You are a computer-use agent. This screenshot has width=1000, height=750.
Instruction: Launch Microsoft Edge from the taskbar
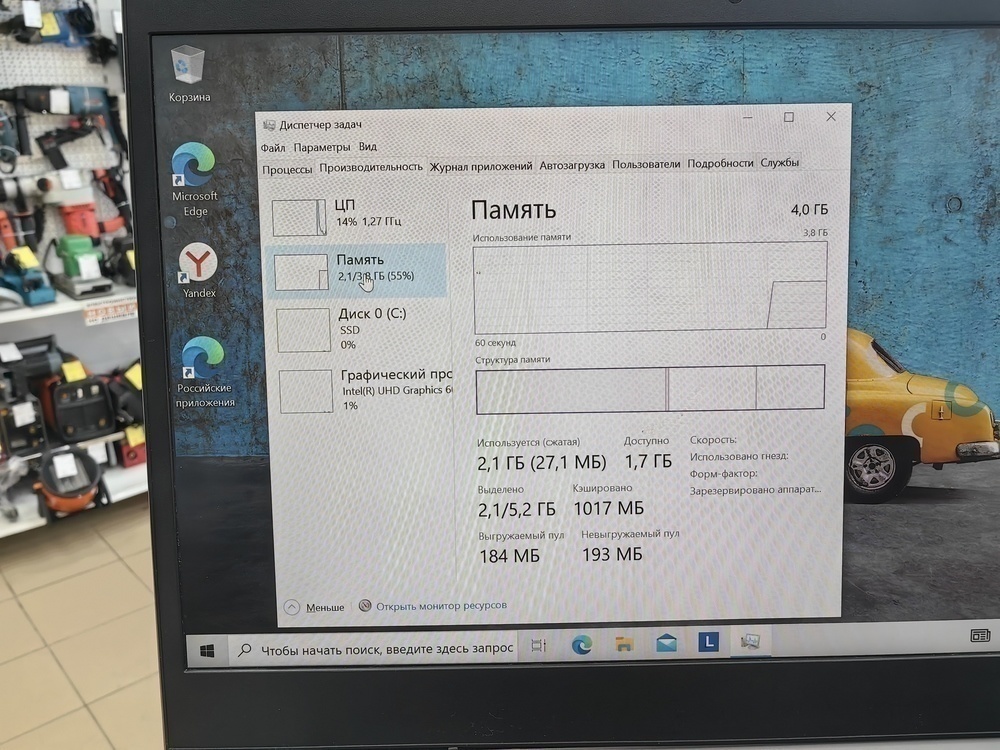(579, 646)
